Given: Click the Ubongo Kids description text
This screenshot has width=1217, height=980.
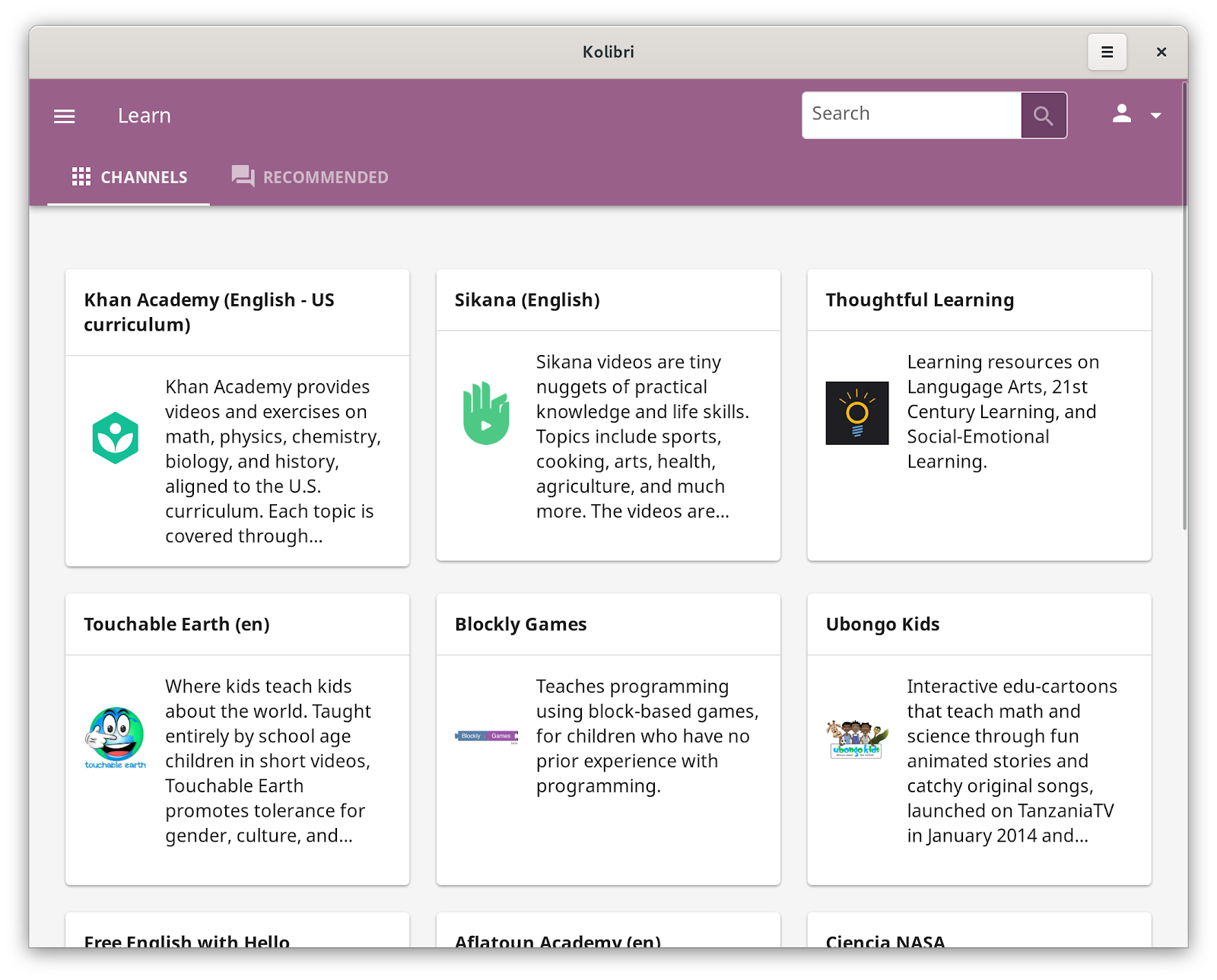Looking at the screenshot, I should 1012,761.
